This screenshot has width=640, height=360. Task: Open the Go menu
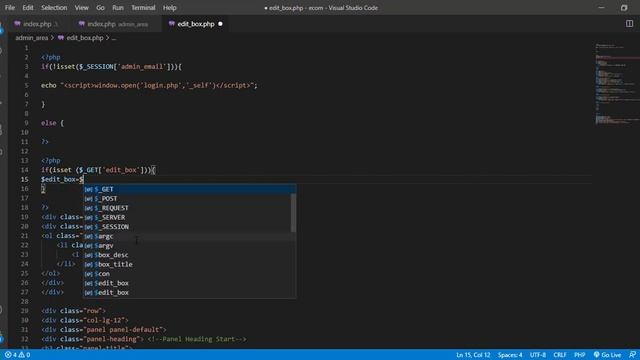point(100,8)
